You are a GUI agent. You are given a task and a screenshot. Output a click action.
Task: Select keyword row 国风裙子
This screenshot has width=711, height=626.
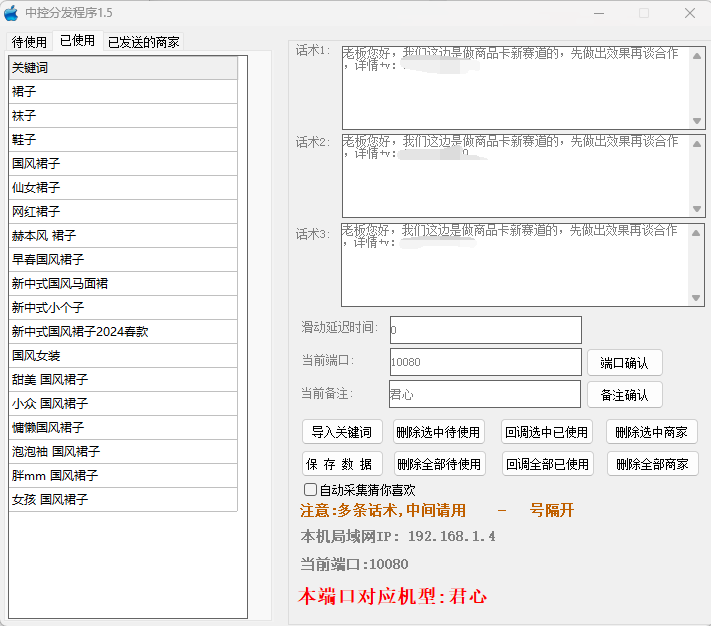[x=124, y=164]
